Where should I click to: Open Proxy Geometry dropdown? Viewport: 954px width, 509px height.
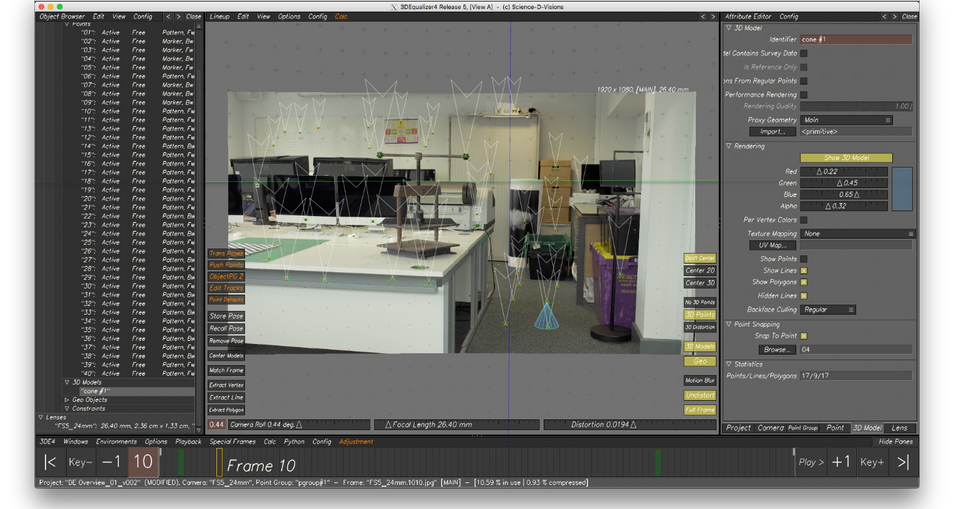pyautogui.click(x=846, y=120)
